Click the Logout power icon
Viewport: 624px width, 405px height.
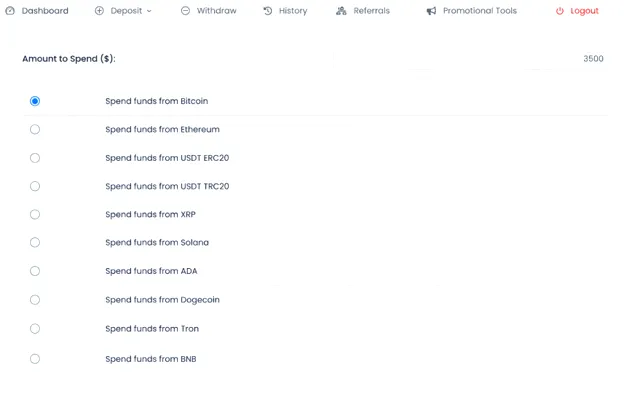(560, 11)
